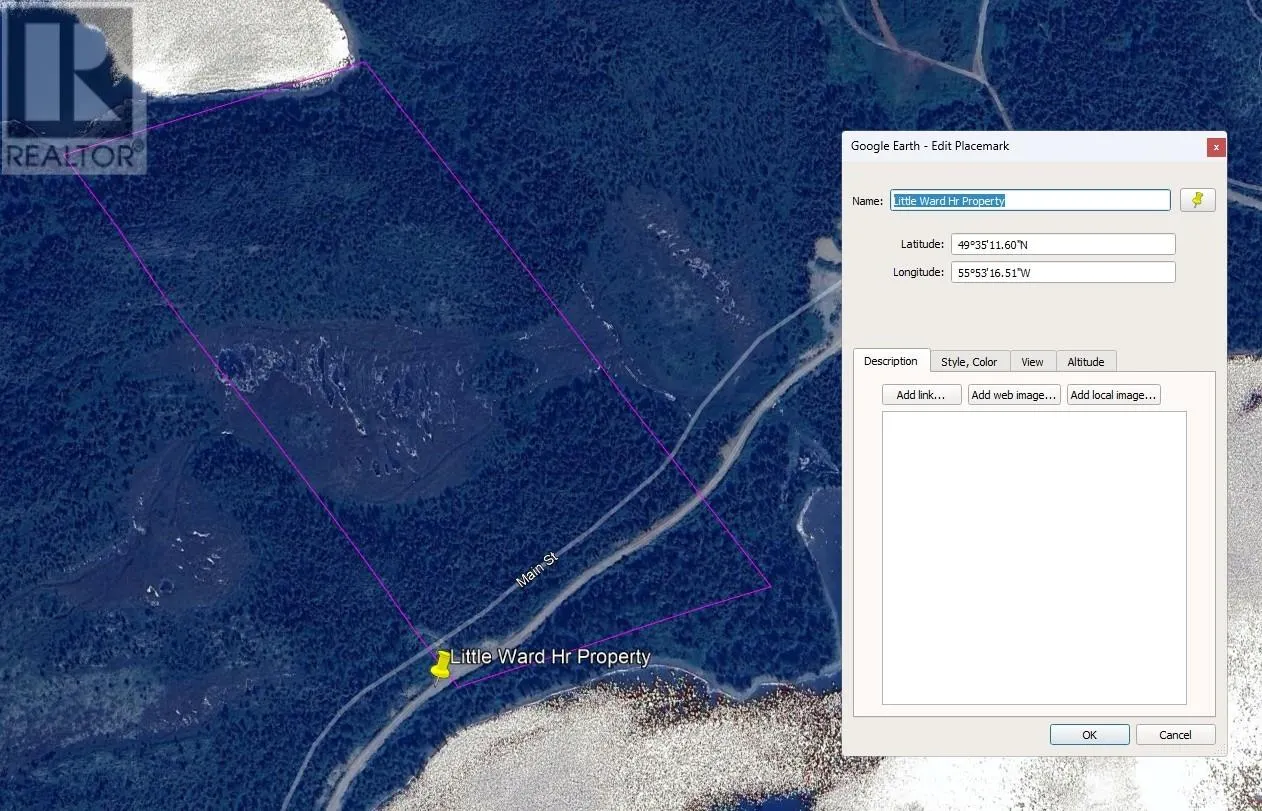
Task: Click inside the empty description text area
Action: (x=1033, y=557)
